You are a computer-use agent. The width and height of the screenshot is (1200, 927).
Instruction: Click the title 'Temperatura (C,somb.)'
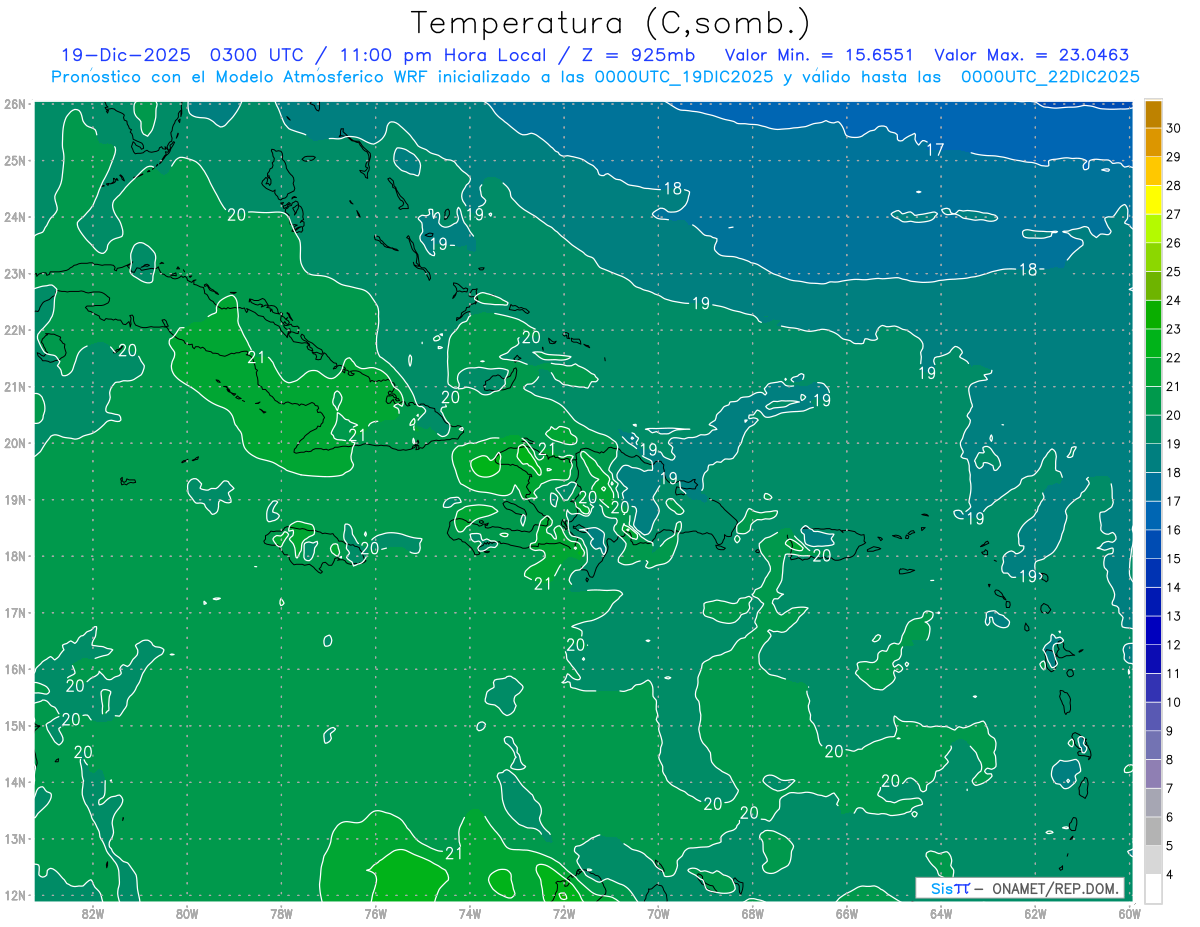pyautogui.click(x=611, y=23)
